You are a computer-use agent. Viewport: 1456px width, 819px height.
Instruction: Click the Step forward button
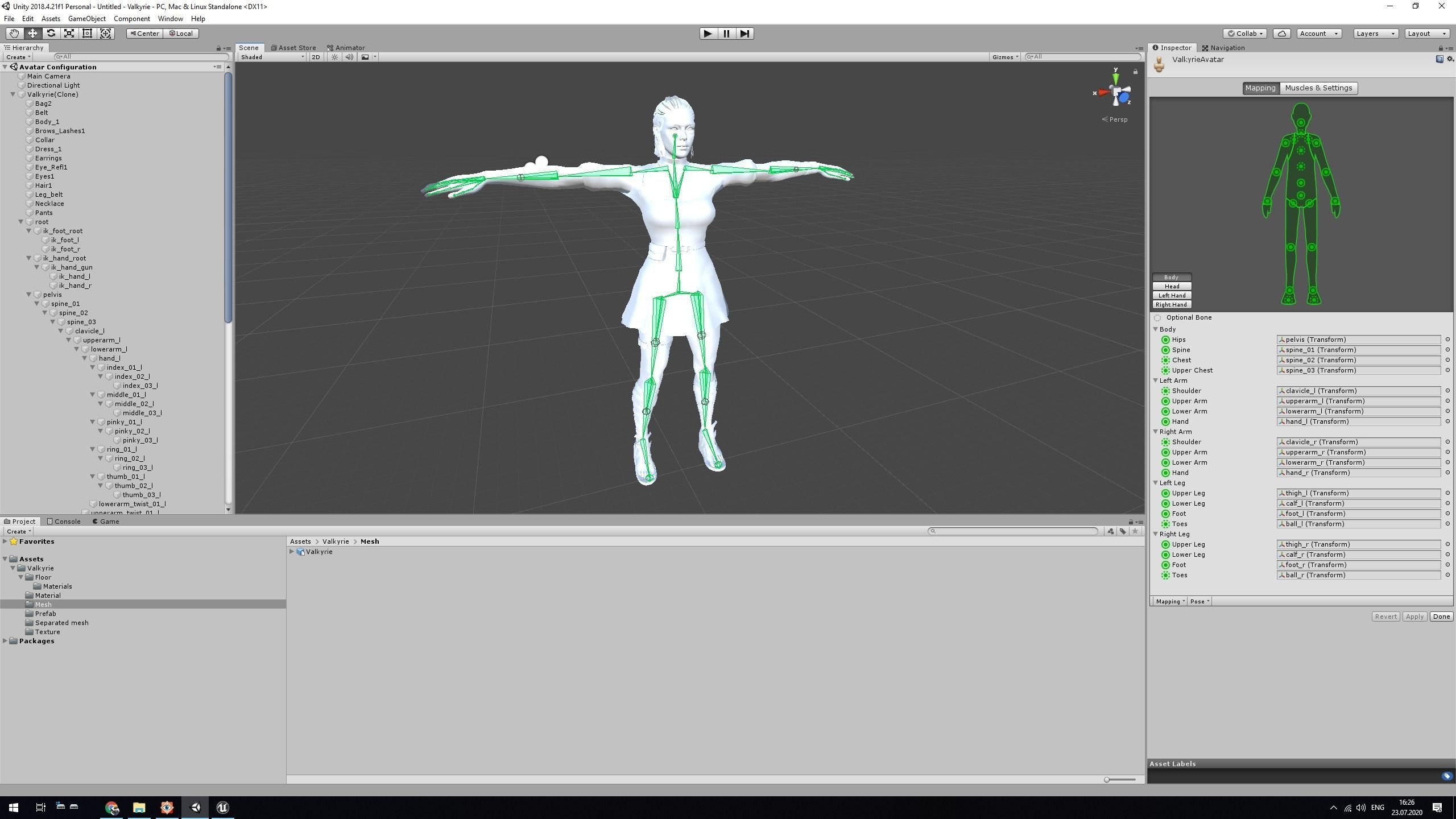tap(744, 34)
